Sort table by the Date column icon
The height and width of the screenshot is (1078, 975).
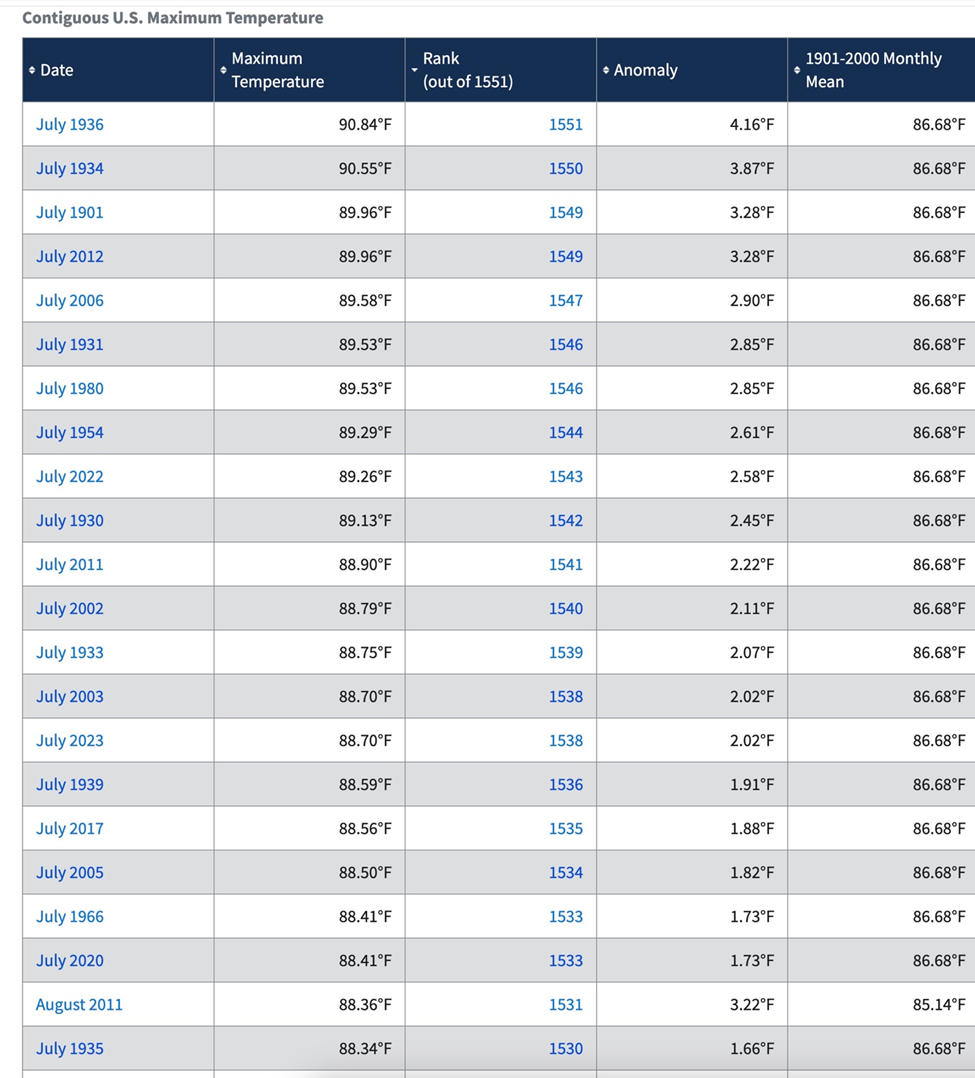[x=32, y=70]
